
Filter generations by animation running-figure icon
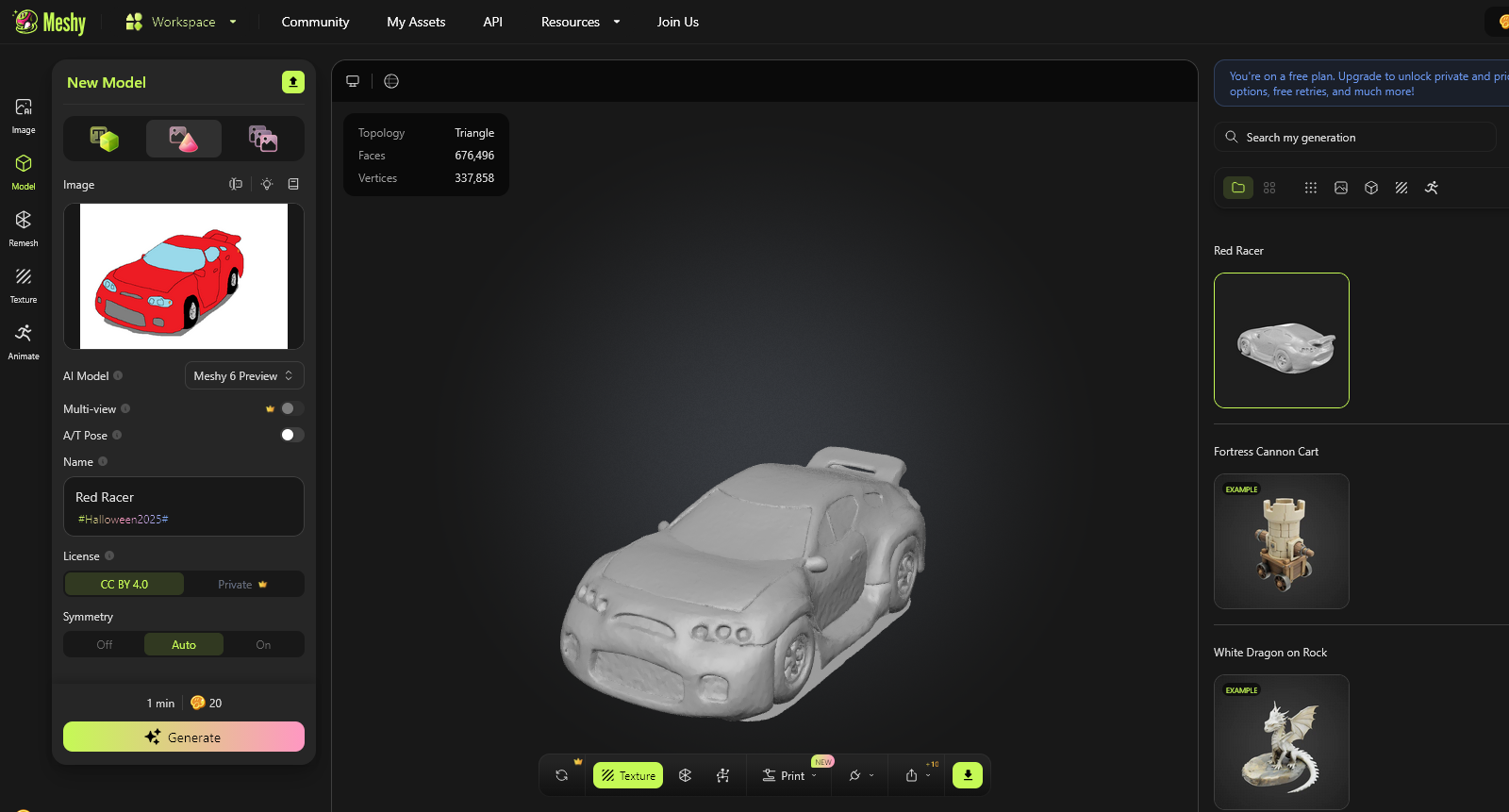[x=1432, y=188]
